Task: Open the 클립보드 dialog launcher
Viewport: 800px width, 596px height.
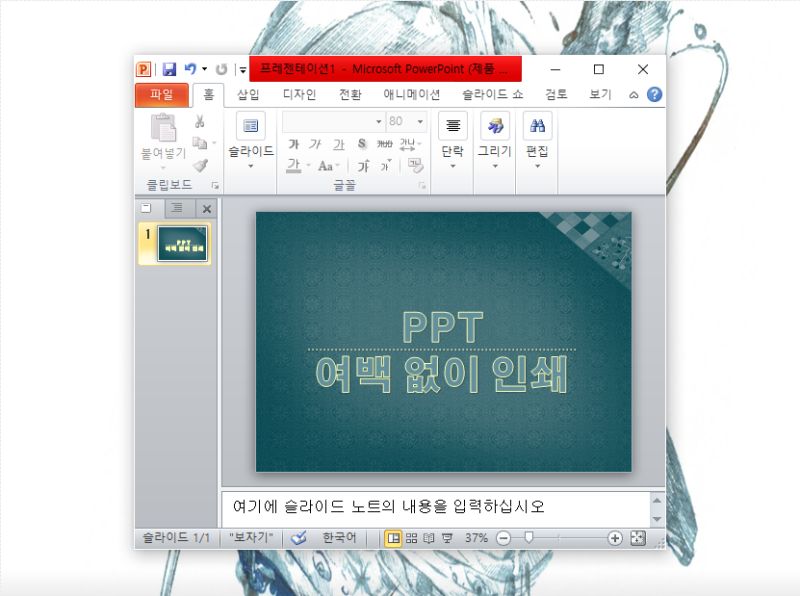Action: (215, 186)
